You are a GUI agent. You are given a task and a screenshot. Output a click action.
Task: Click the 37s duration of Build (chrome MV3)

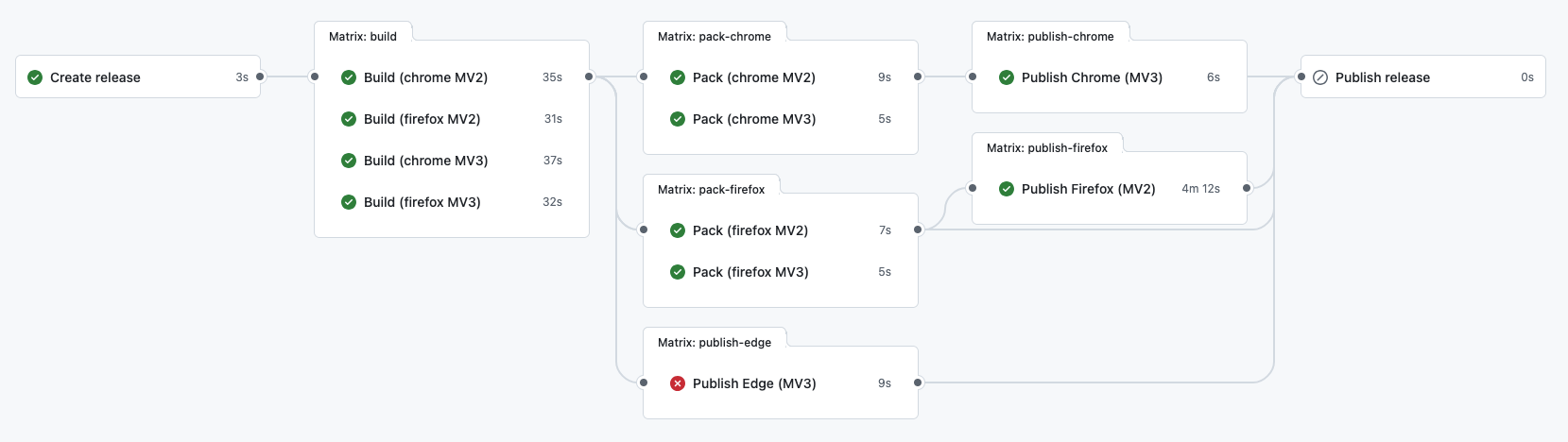tap(553, 161)
